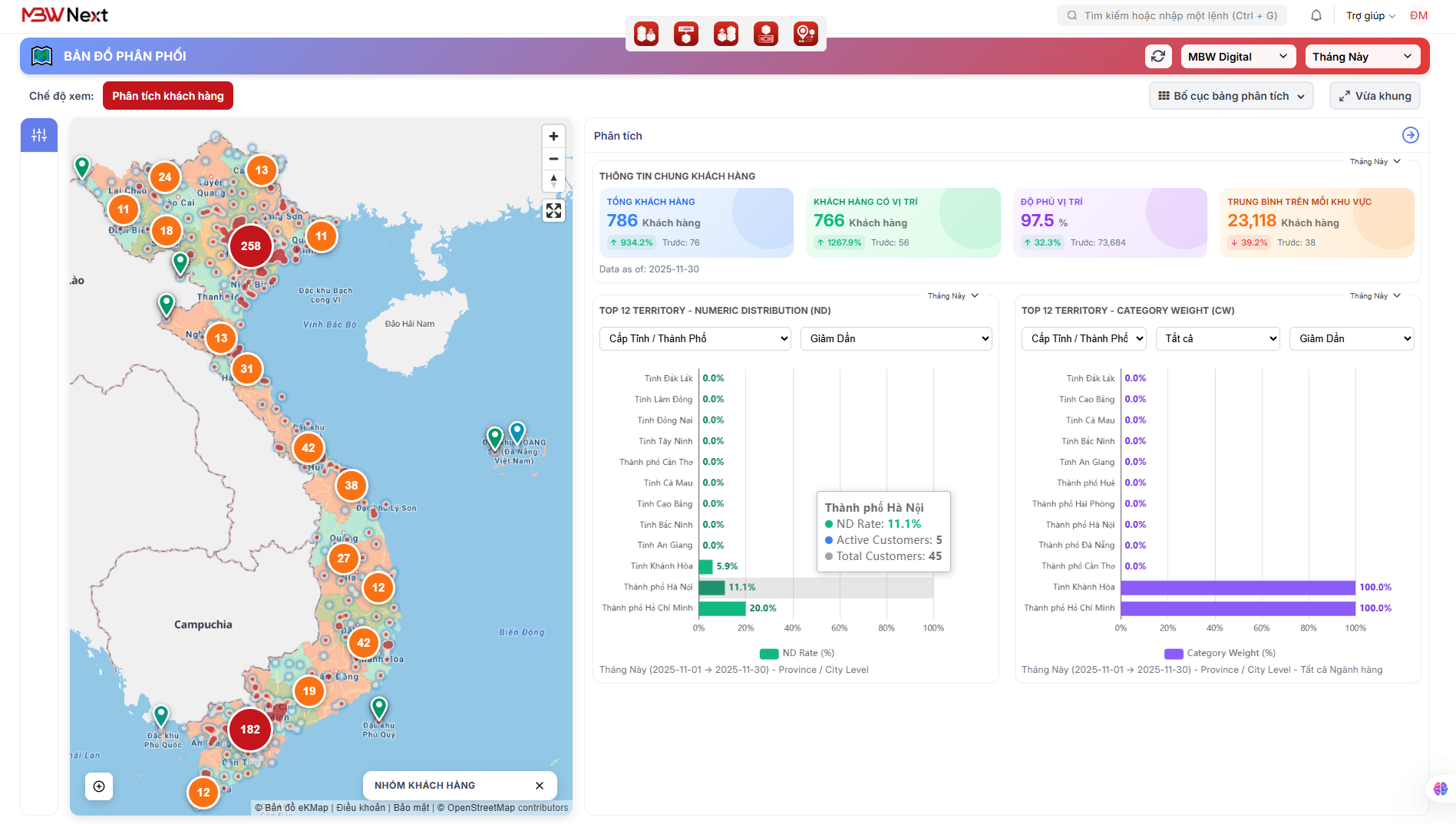Expand the Phân tích panel arrow
Viewport: 1456px width, 824px height.
(1410, 135)
